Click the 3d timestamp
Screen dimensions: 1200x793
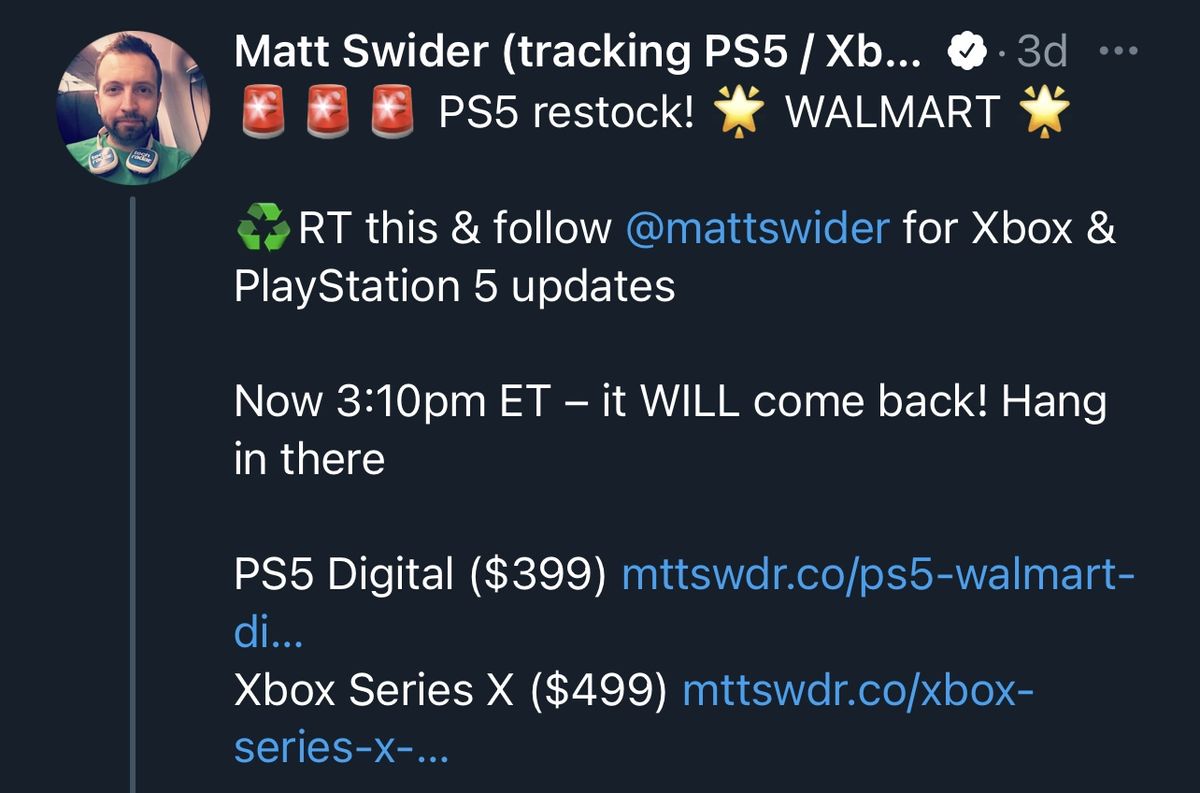point(1044,50)
